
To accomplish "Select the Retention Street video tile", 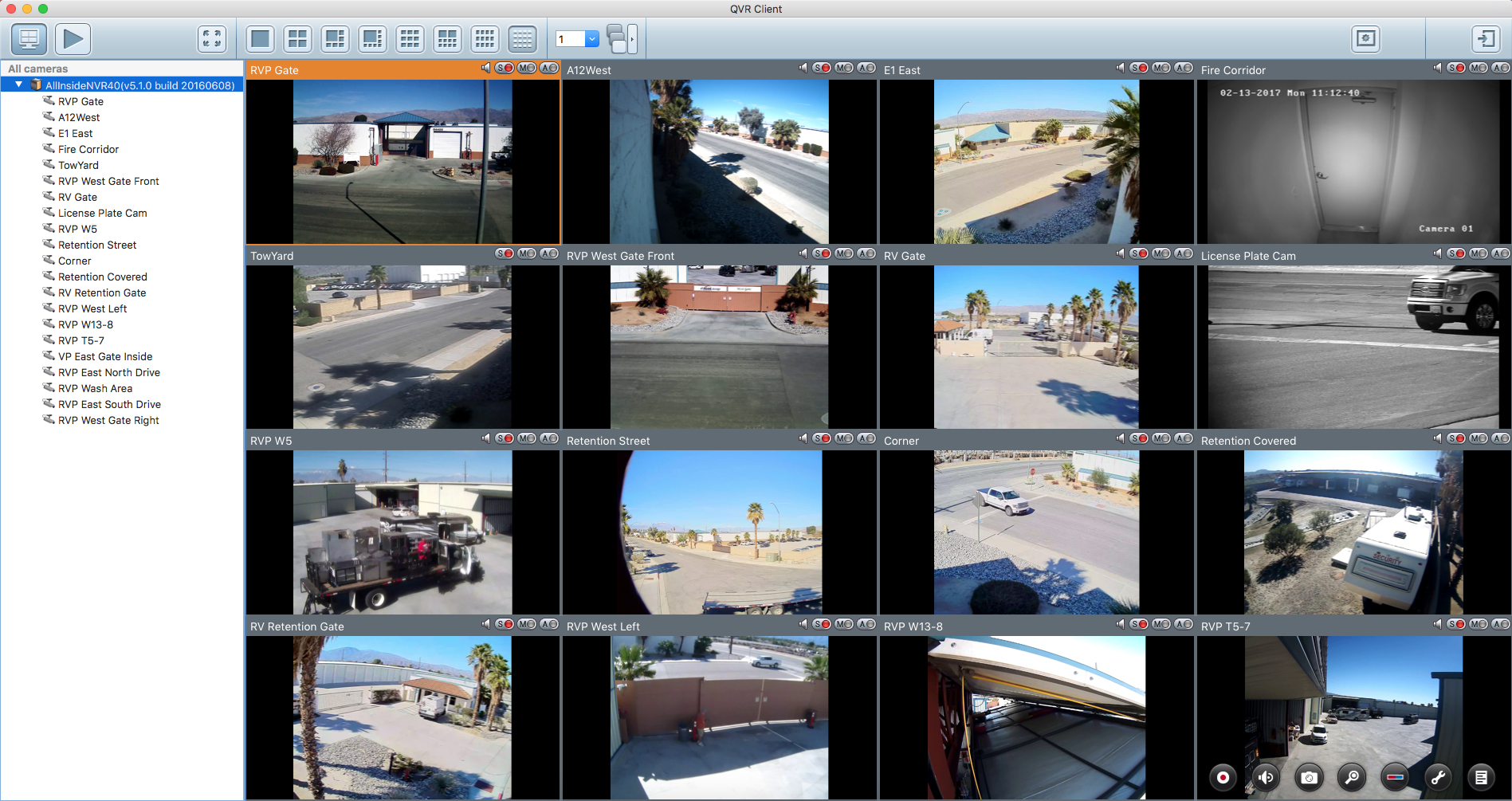I will tap(720, 532).
